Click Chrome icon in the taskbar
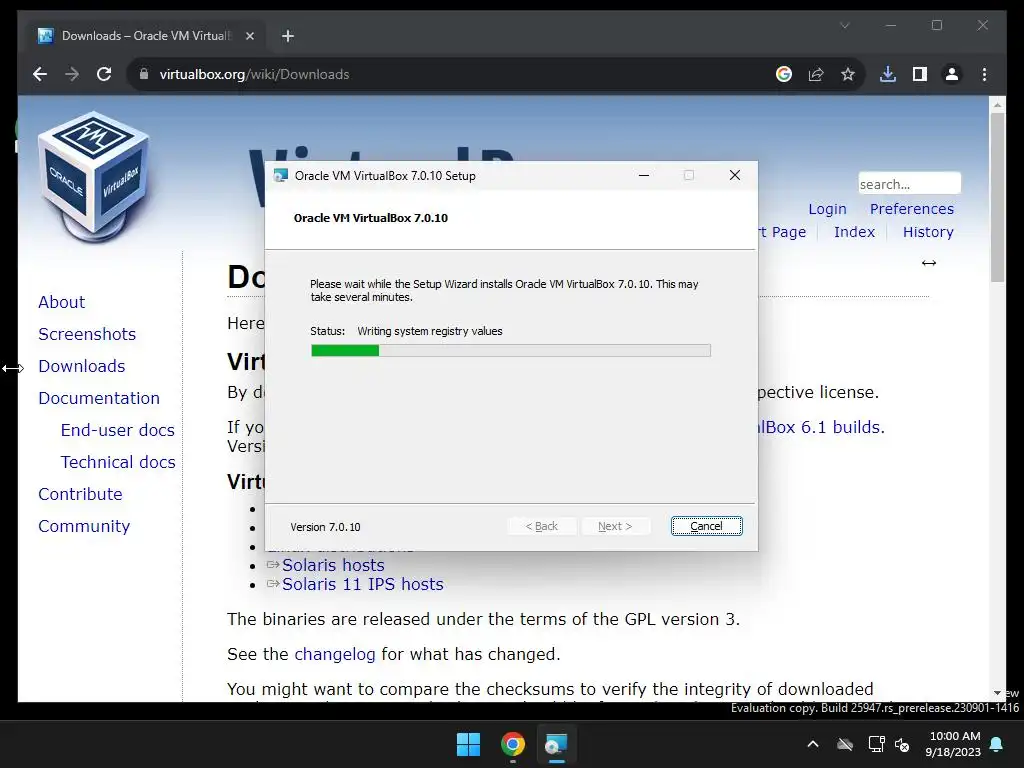This screenshot has height=768, width=1024. (513, 744)
